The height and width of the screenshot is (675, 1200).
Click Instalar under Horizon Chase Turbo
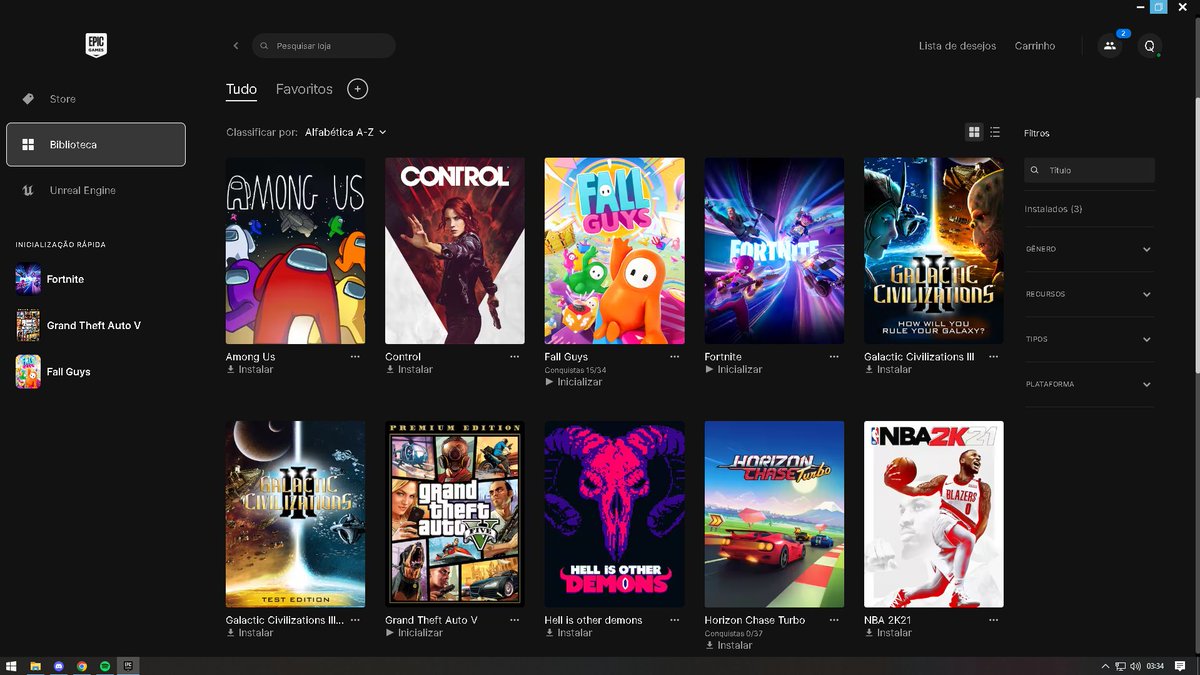728,645
